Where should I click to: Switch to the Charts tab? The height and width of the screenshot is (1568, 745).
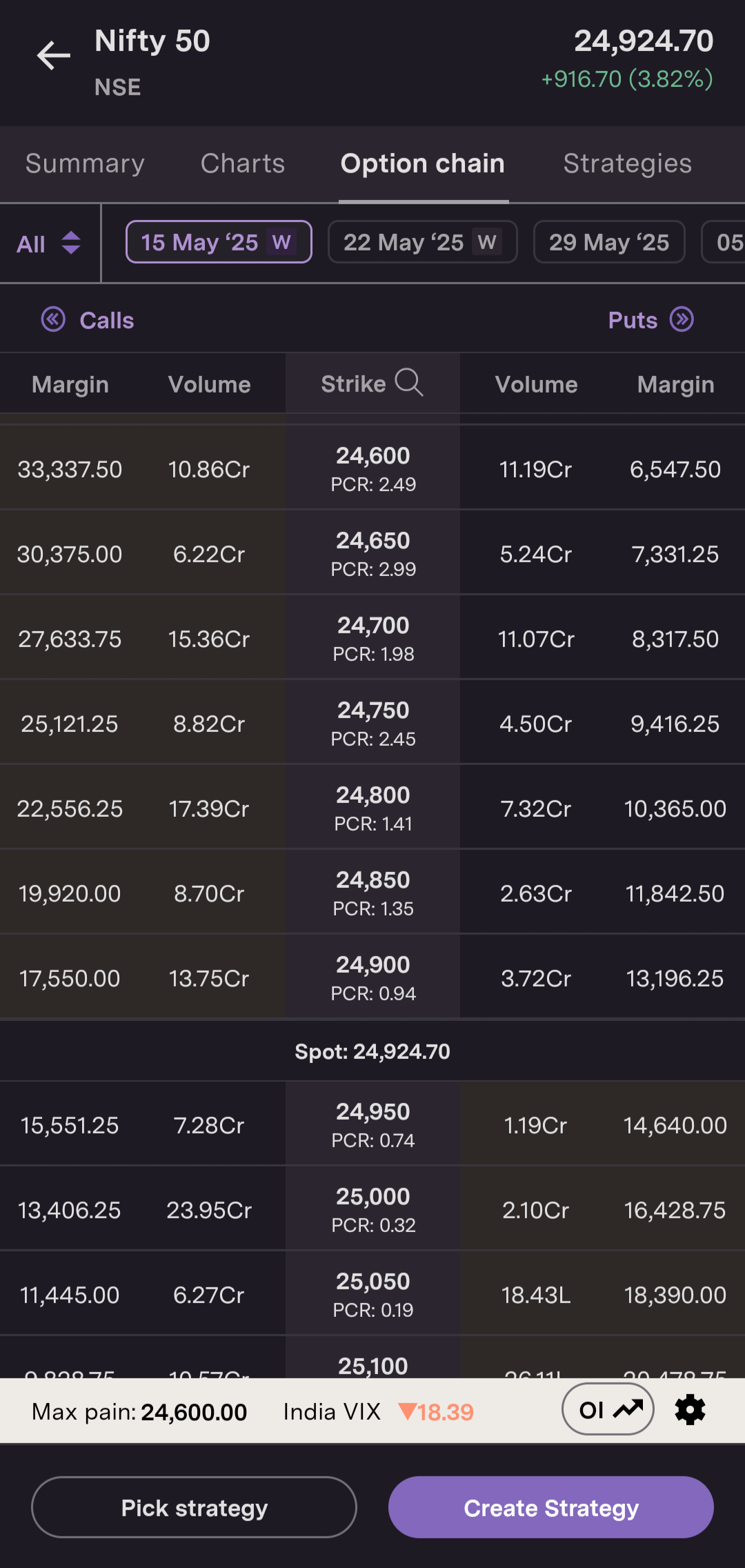click(243, 163)
